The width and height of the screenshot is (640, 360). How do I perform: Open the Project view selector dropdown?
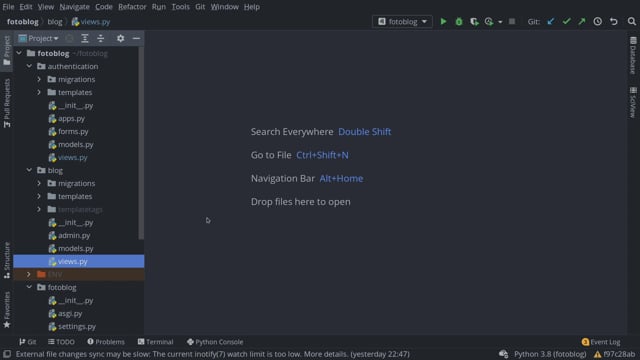[x=39, y=38]
